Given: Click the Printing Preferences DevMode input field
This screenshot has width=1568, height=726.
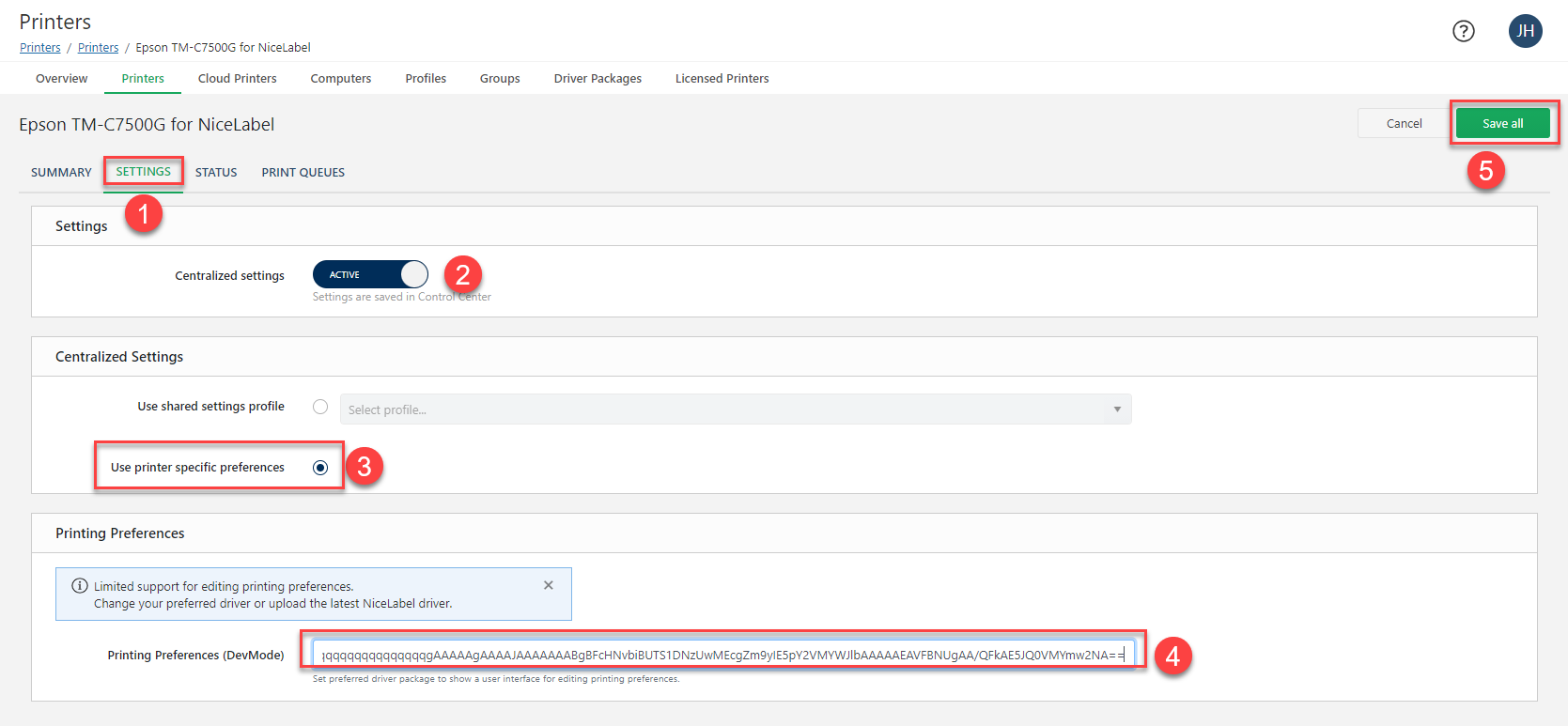Looking at the screenshot, I should pyautogui.click(x=722, y=655).
